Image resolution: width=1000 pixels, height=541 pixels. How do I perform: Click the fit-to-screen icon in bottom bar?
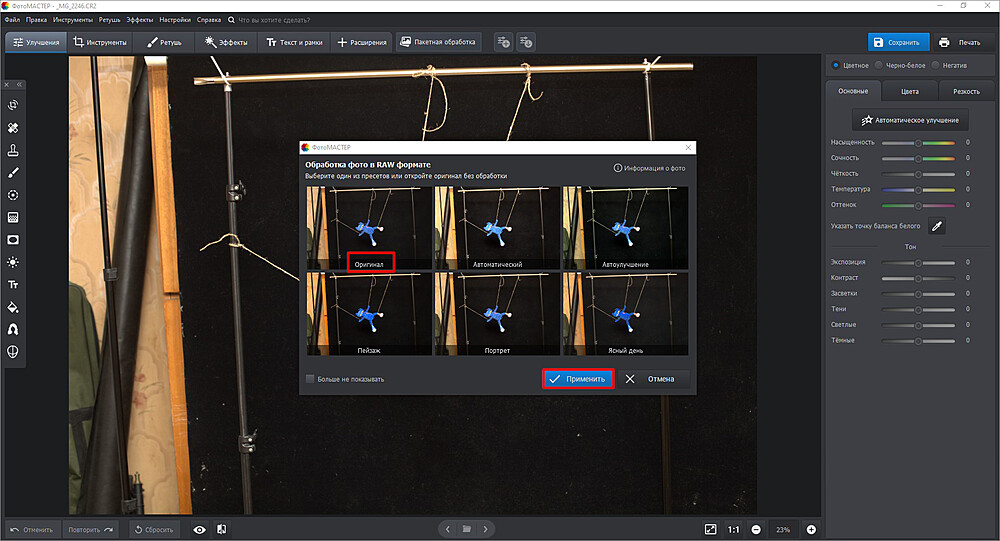(710, 529)
